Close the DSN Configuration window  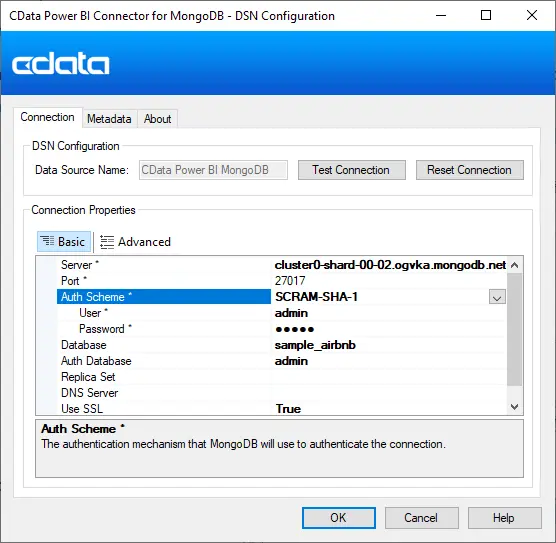pos(532,16)
